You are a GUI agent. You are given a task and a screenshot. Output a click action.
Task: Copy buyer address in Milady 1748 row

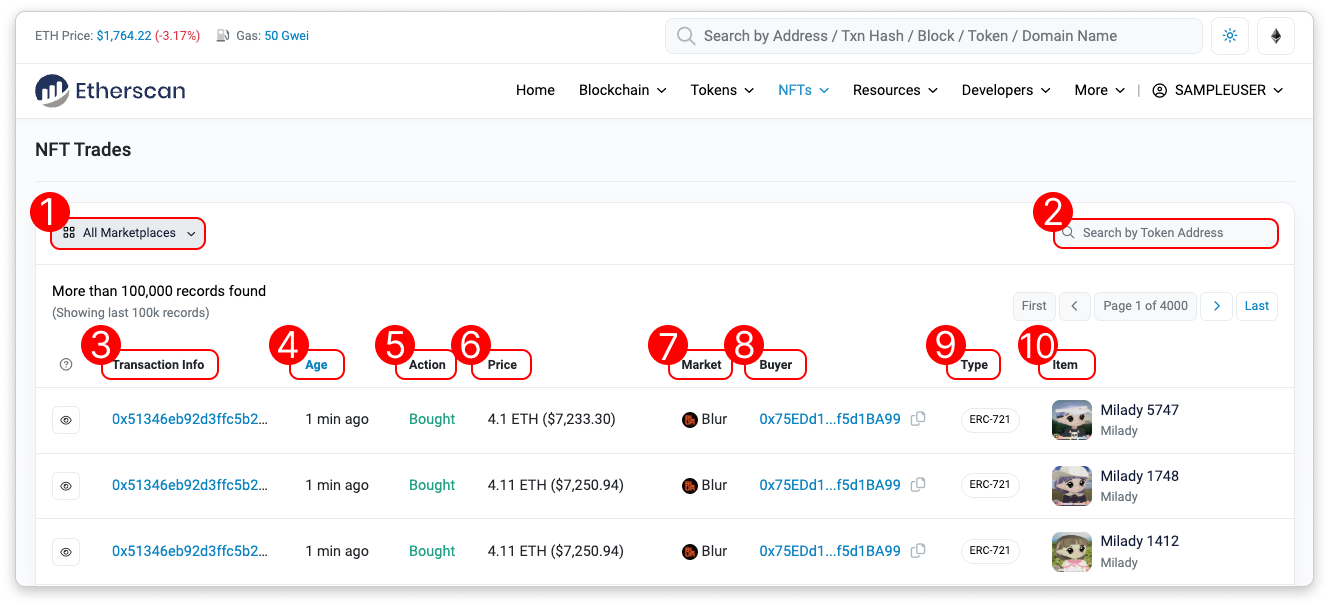918,485
